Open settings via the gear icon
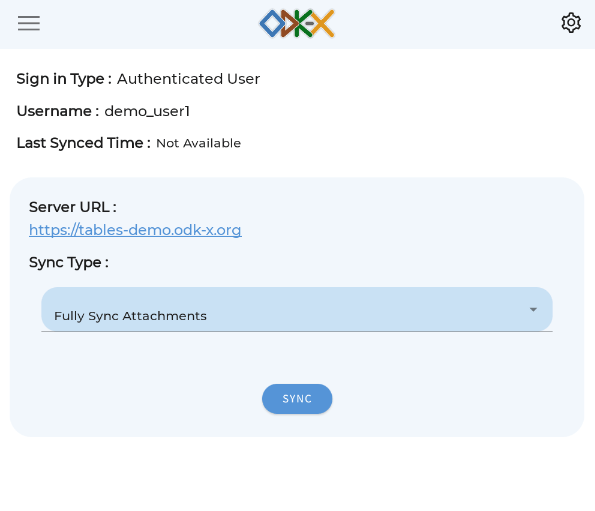595x511 pixels. point(571,23)
